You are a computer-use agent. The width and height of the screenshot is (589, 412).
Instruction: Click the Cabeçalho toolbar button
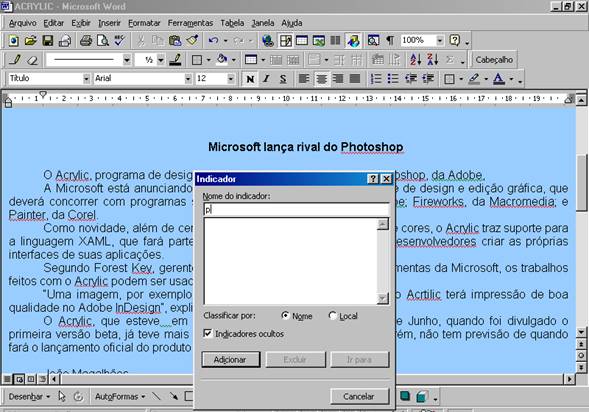[494, 60]
